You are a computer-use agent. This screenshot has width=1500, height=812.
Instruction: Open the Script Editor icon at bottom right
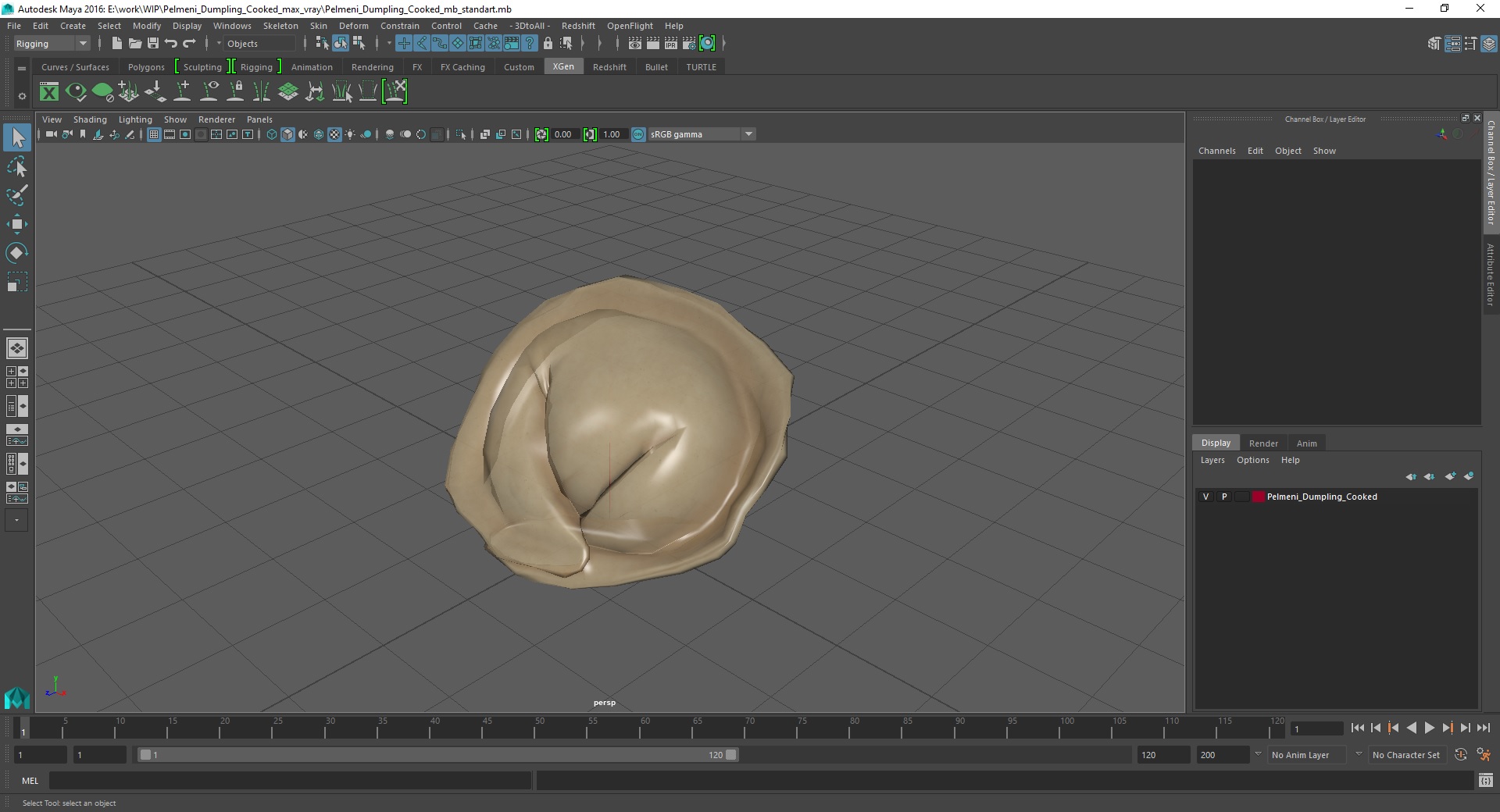[x=1485, y=780]
